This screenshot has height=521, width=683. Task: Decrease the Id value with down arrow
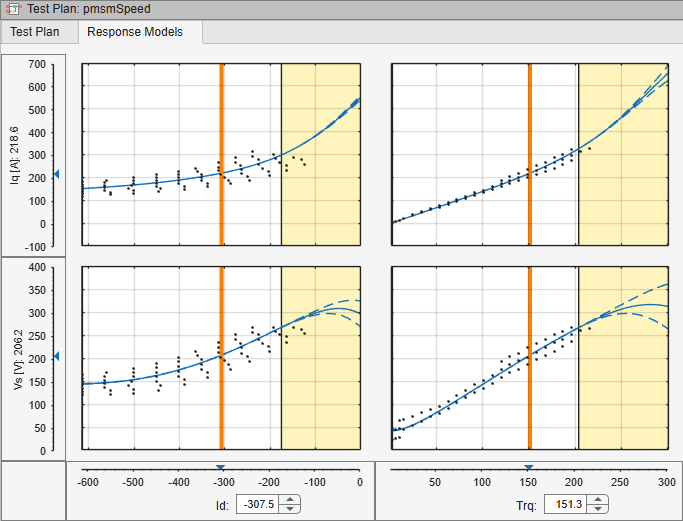click(x=290, y=509)
